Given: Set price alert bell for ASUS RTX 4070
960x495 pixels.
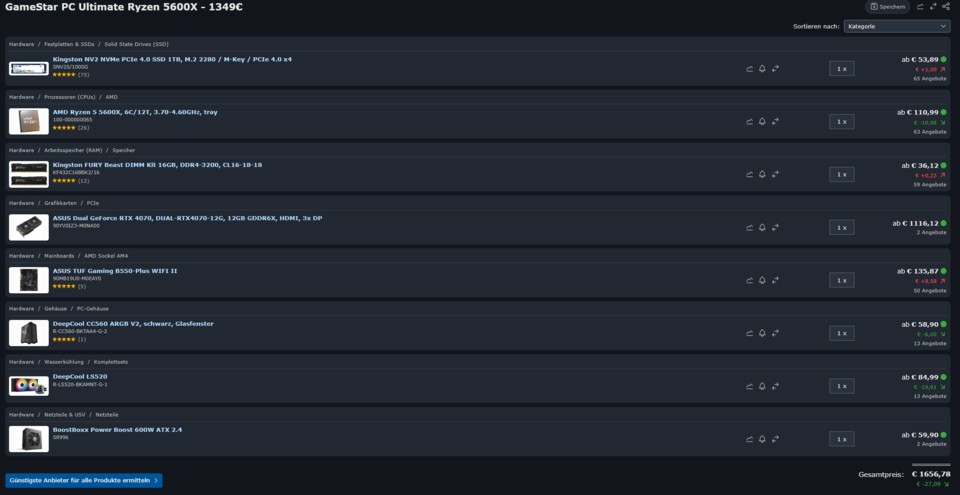Looking at the screenshot, I should [762, 227].
